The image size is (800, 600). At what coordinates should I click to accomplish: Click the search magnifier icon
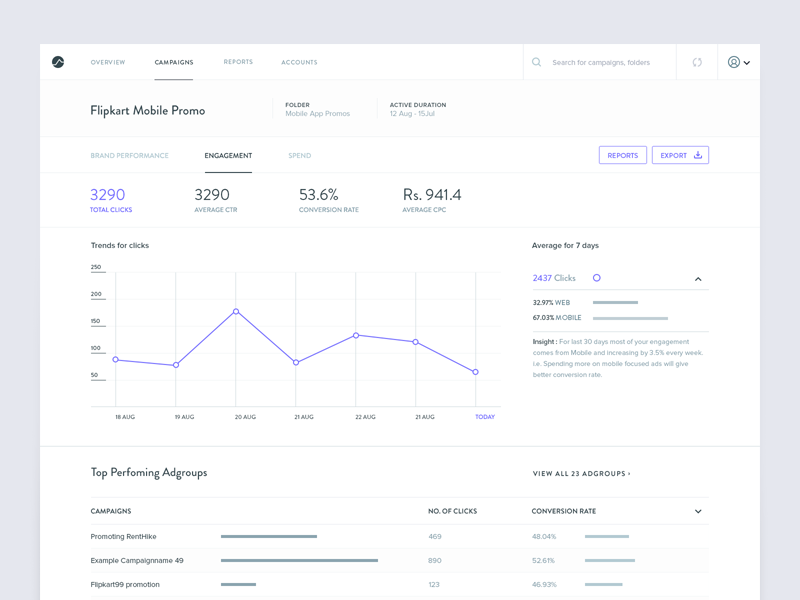(536, 62)
